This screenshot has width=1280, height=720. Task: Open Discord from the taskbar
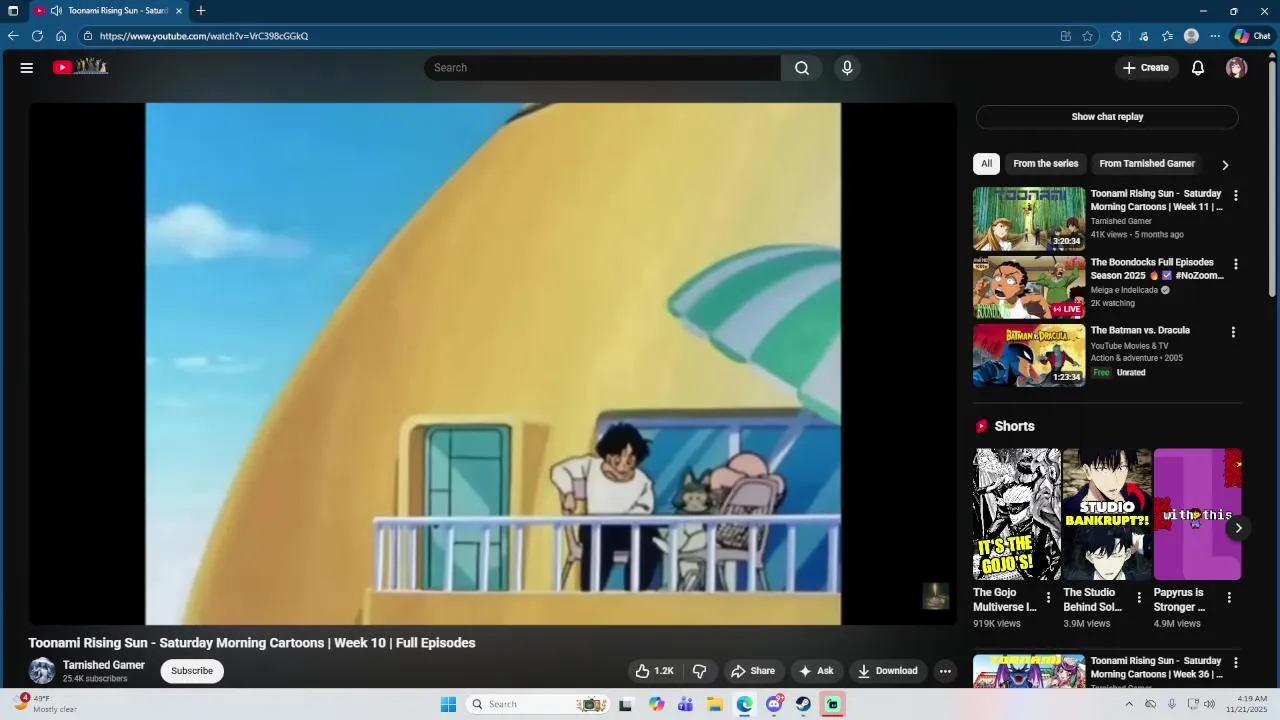coord(774,704)
